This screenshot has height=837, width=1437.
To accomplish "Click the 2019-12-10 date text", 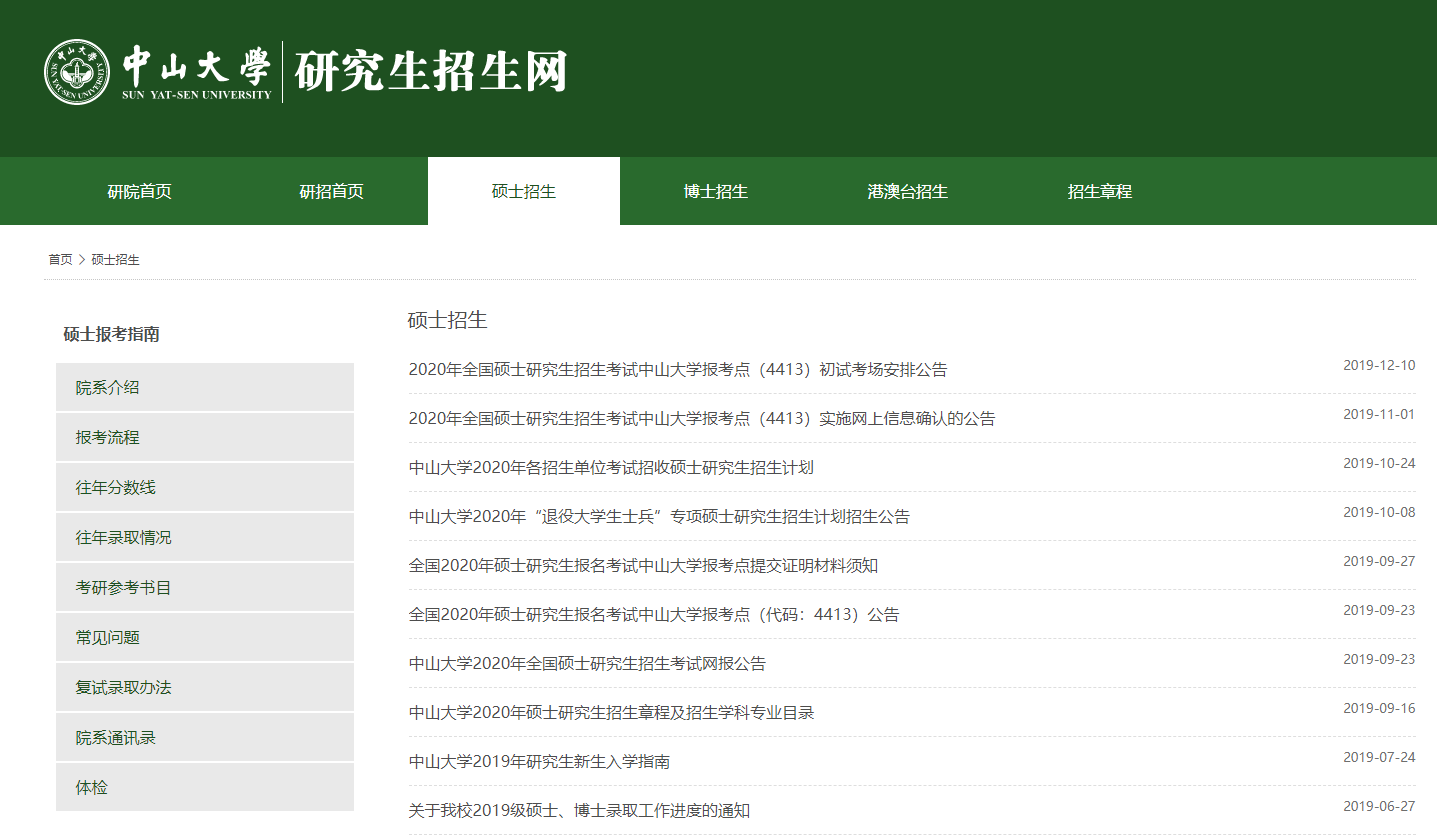I will click(x=1379, y=365).
